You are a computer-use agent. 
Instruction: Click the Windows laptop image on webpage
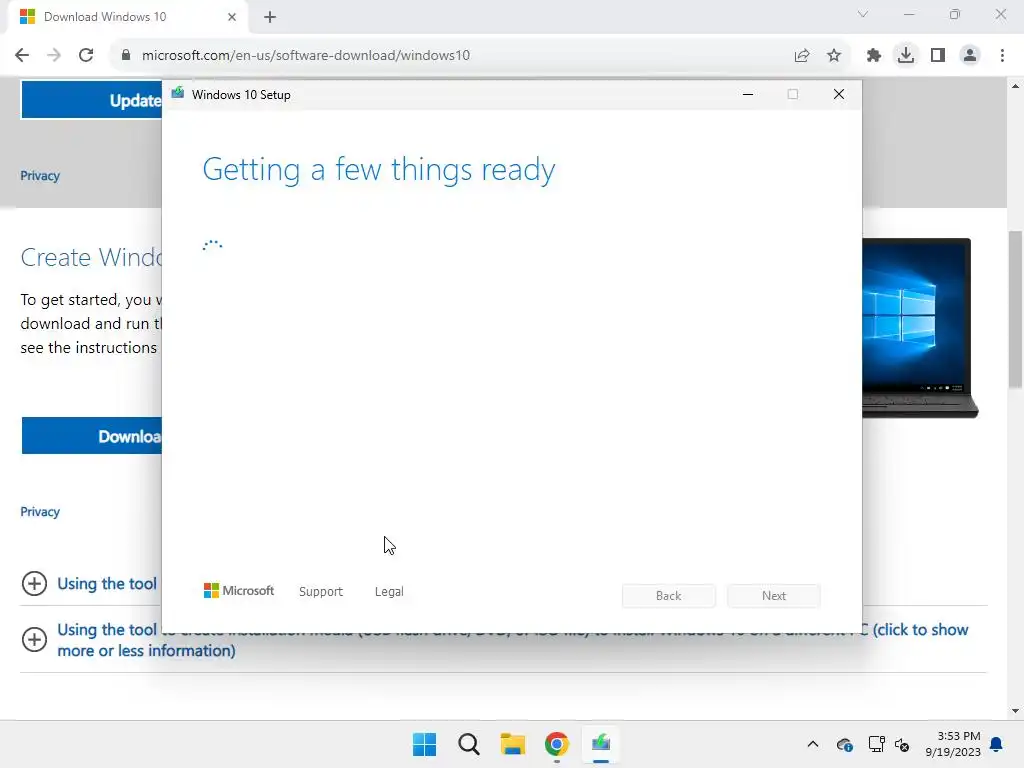(920, 328)
